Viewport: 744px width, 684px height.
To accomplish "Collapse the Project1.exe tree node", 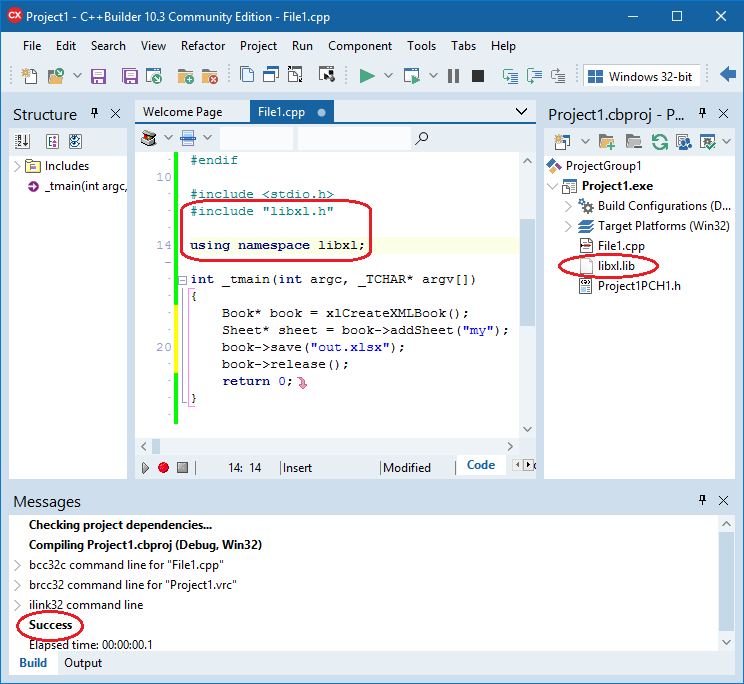I will click(x=552, y=186).
